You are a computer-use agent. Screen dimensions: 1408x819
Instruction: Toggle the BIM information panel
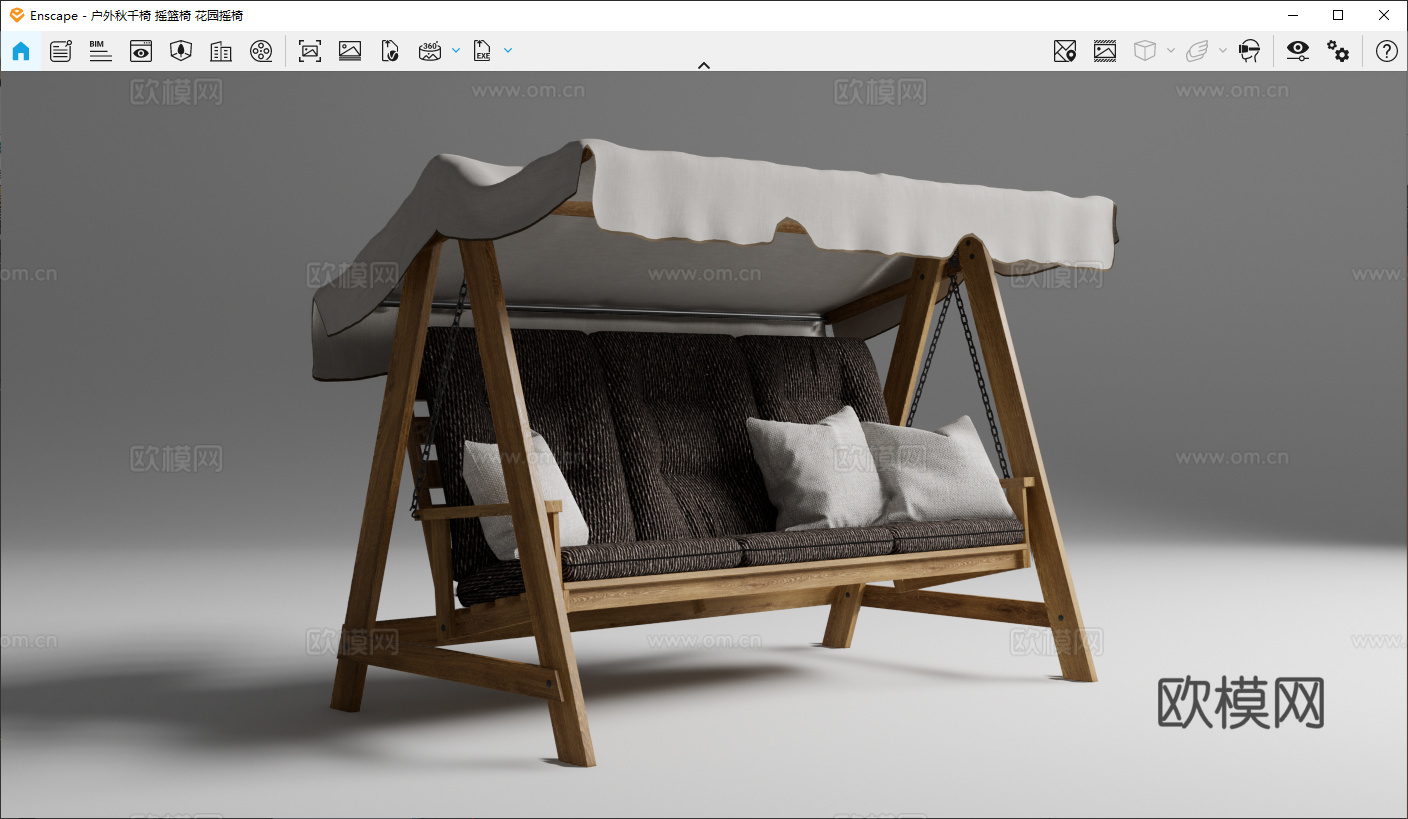100,51
